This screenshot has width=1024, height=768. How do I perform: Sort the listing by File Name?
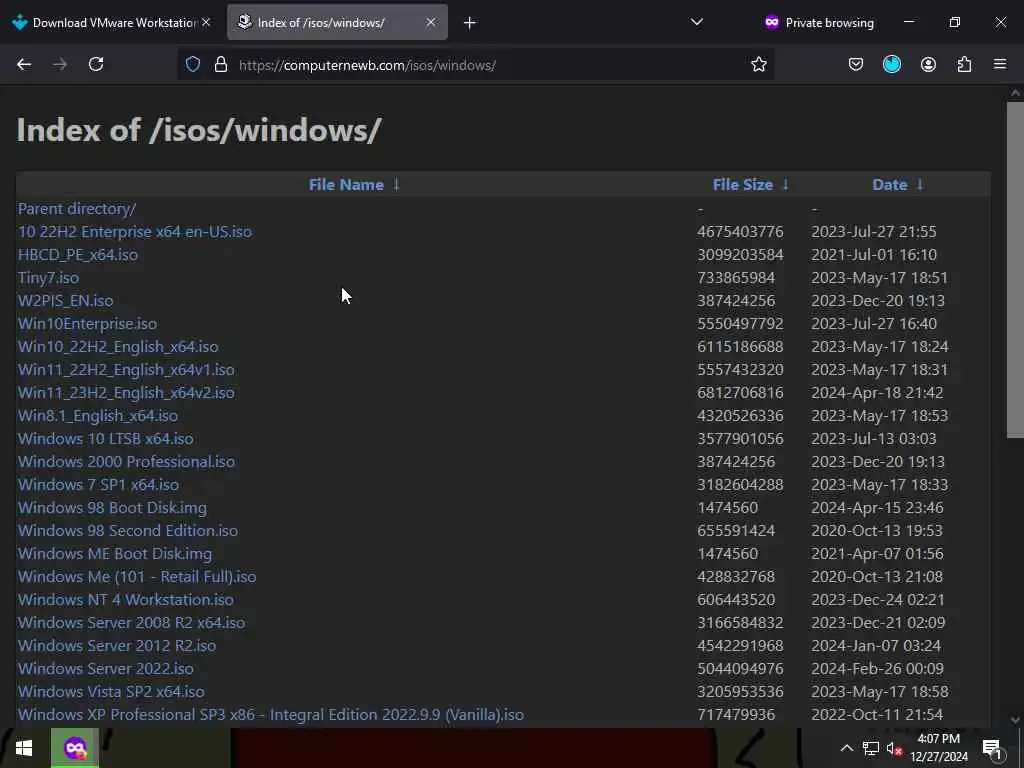[346, 185]
